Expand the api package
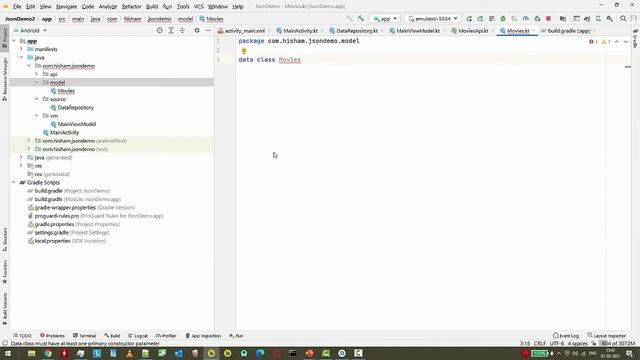The width and height of the screenshot is (640, 360). pos(36,74)
